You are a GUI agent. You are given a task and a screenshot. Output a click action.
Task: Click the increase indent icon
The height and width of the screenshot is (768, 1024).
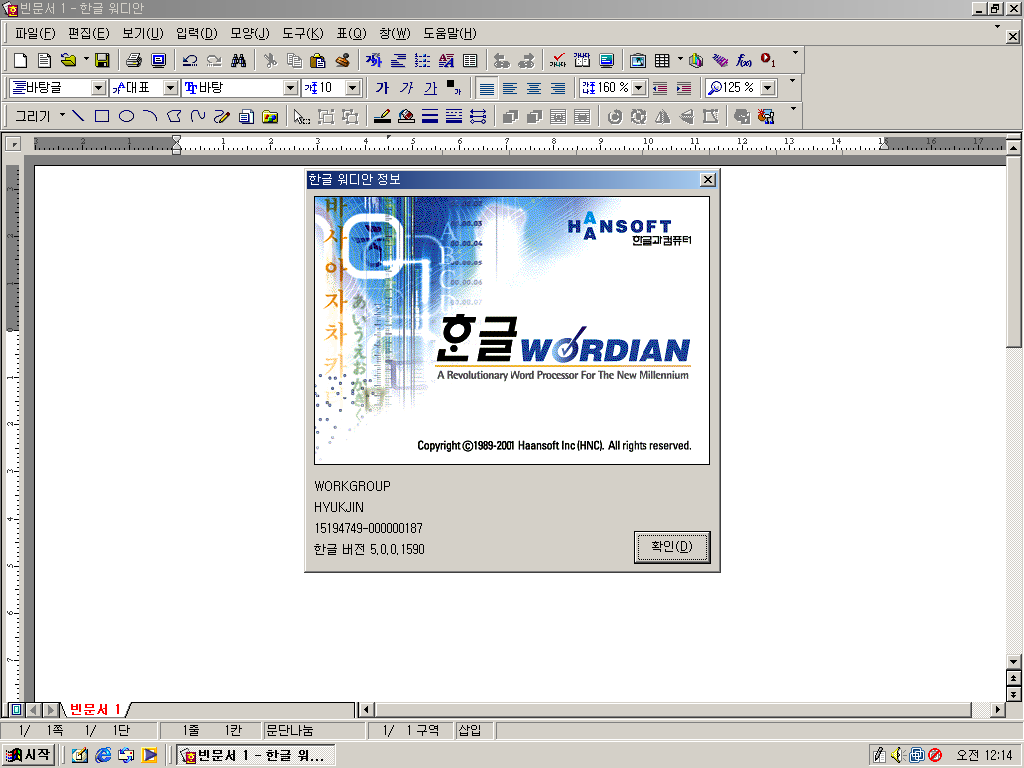pos(684,88)
